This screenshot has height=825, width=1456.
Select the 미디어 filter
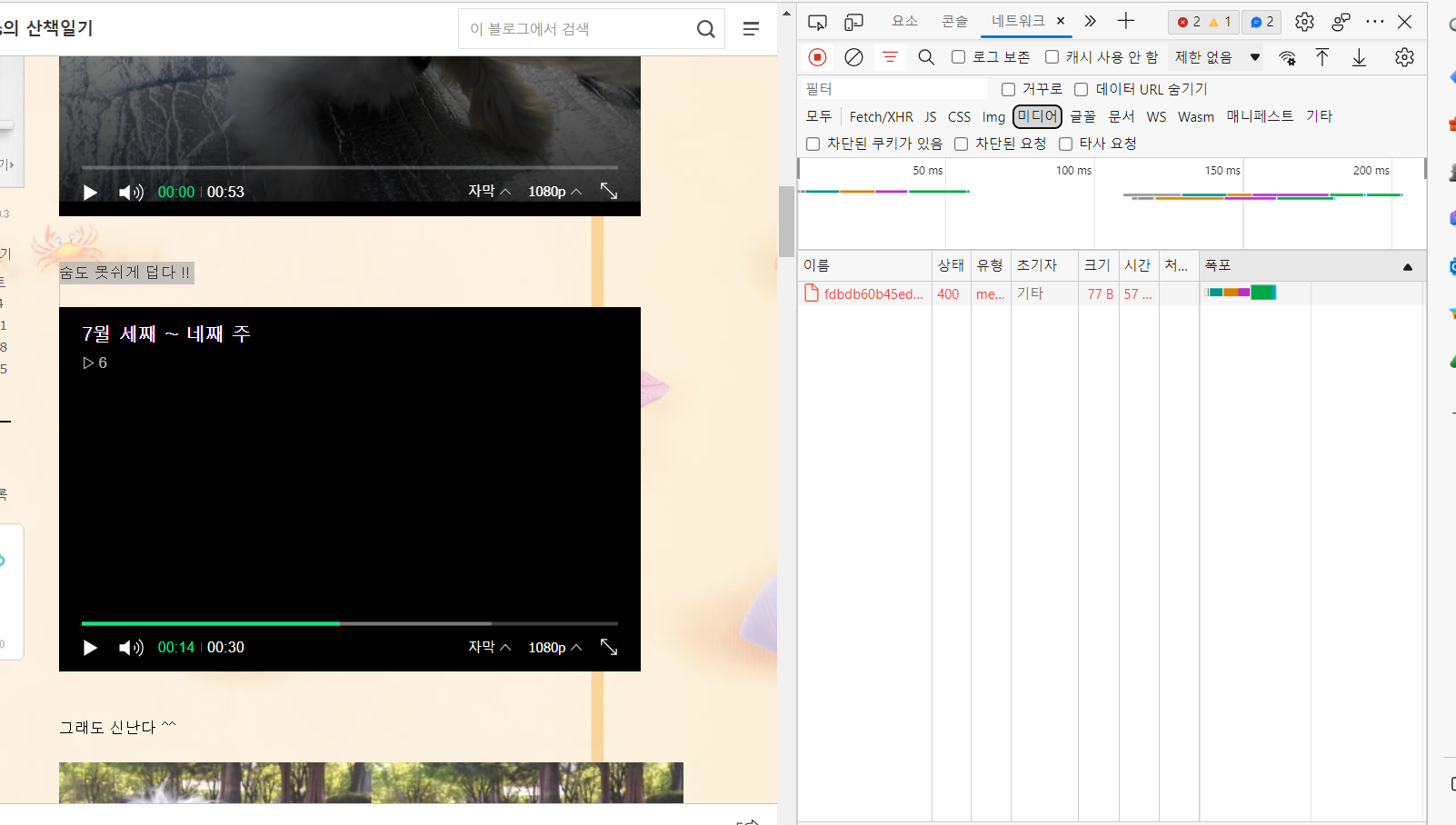click(1037, 116)
